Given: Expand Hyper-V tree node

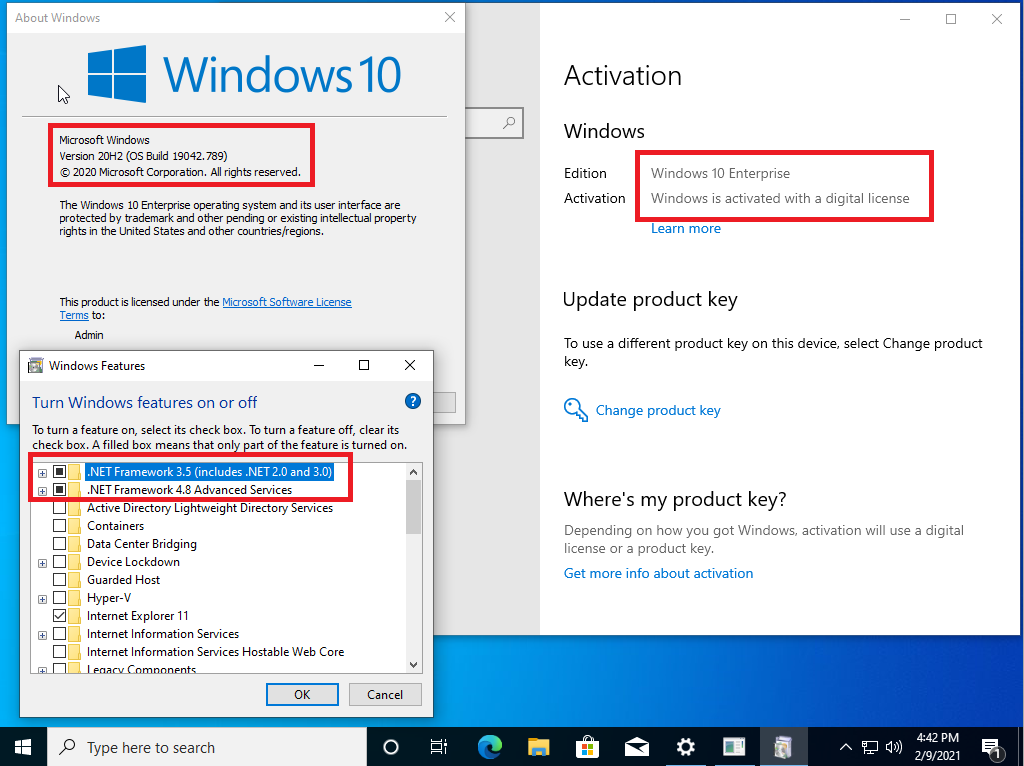Looking at the screenshot, I should [x=42, y=599].
